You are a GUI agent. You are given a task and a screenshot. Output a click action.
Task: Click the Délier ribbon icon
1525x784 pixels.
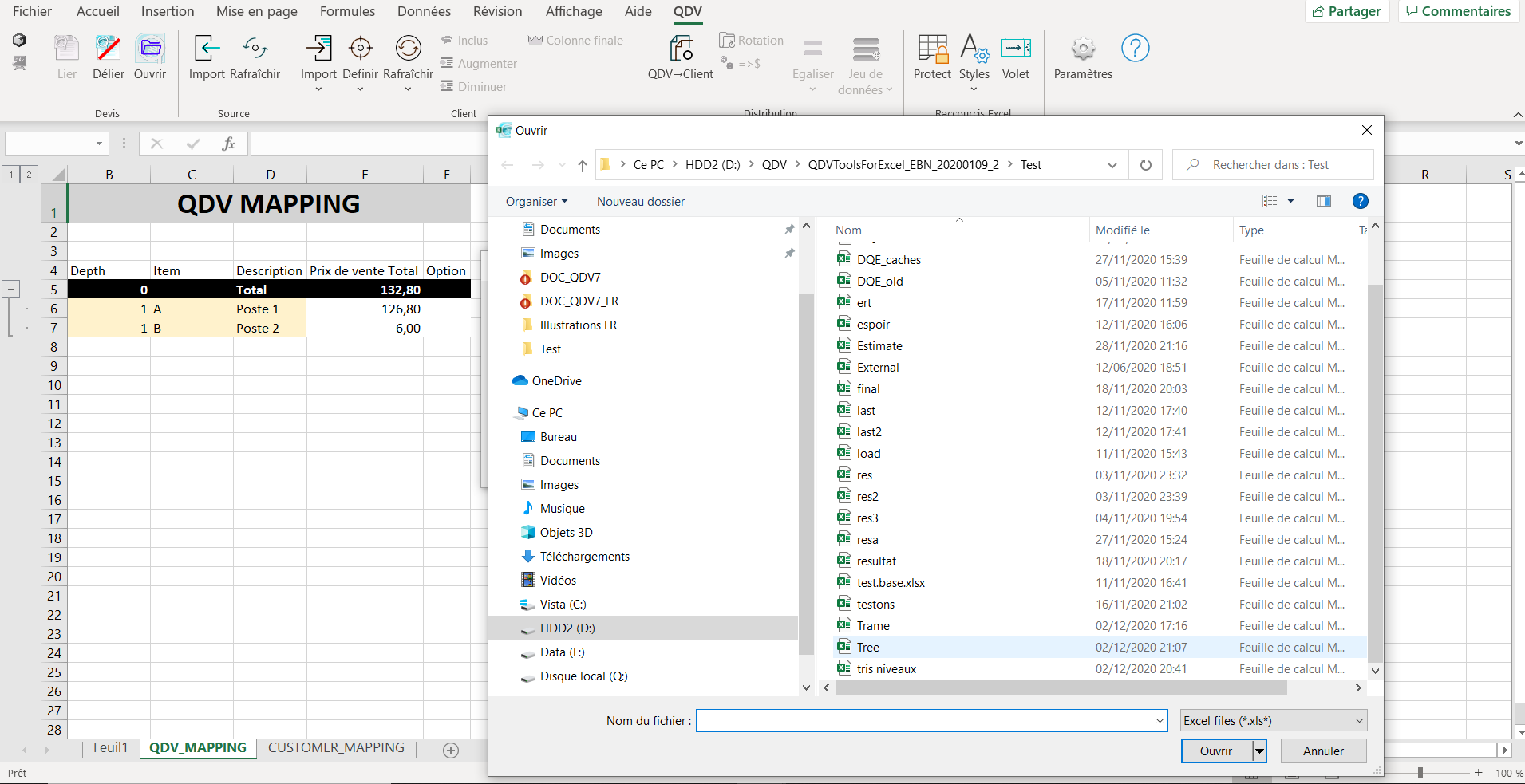(109, 49)
